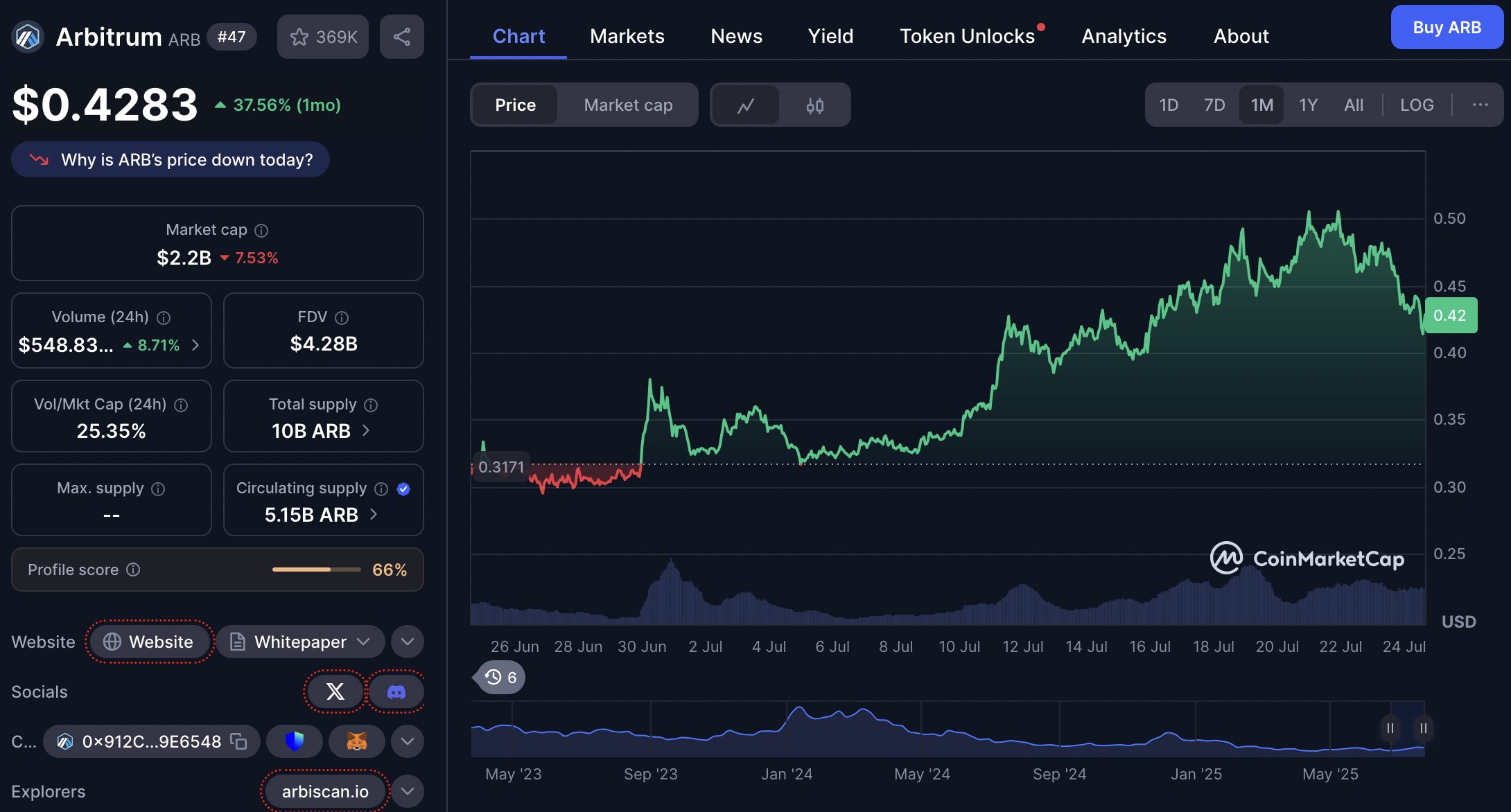Grab the right range handle on mini chart
This screenshot has height=812, width=1511.
coord(1423,728)
